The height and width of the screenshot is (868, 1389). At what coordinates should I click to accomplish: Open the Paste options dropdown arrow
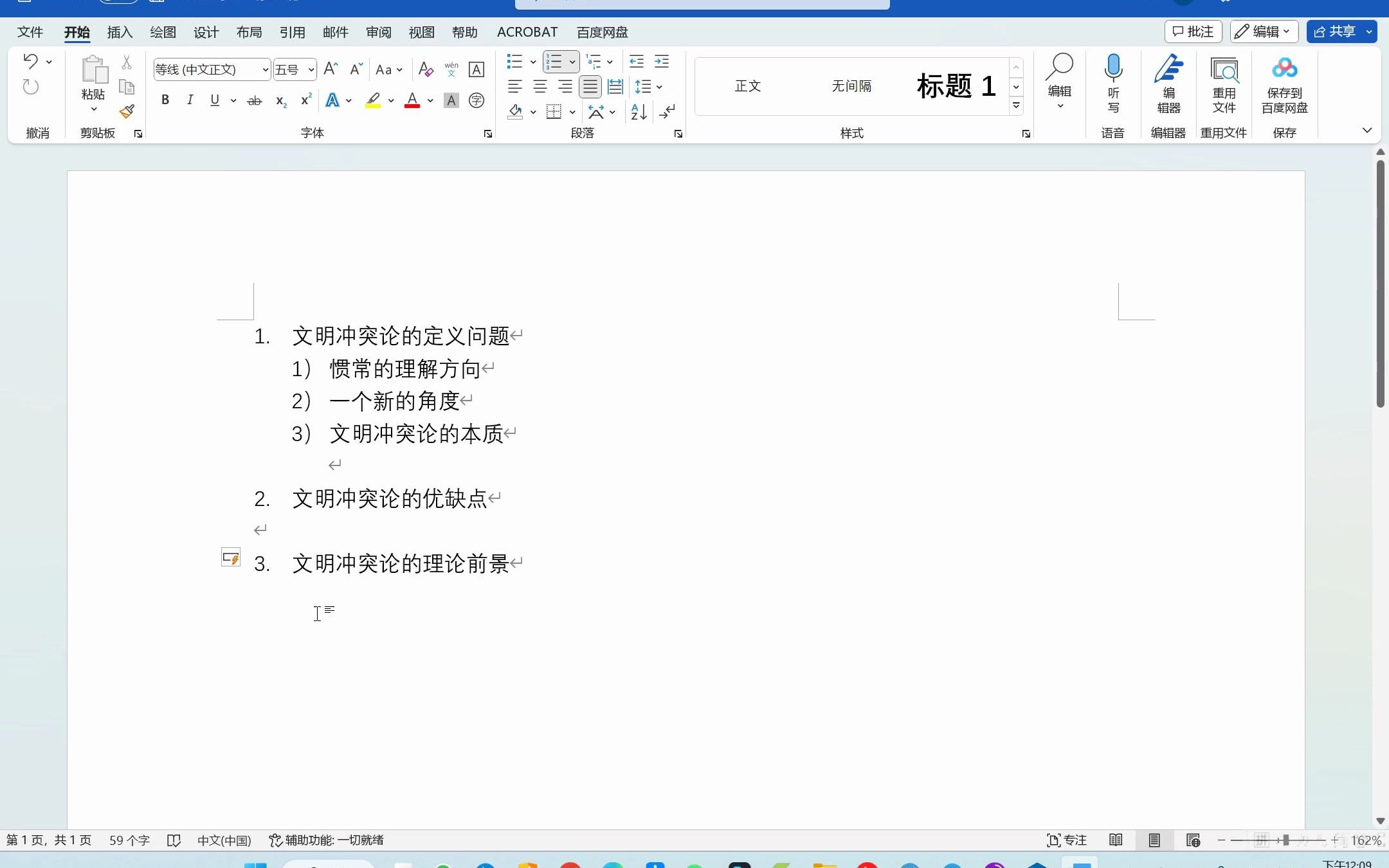click(x=94, y=109)
